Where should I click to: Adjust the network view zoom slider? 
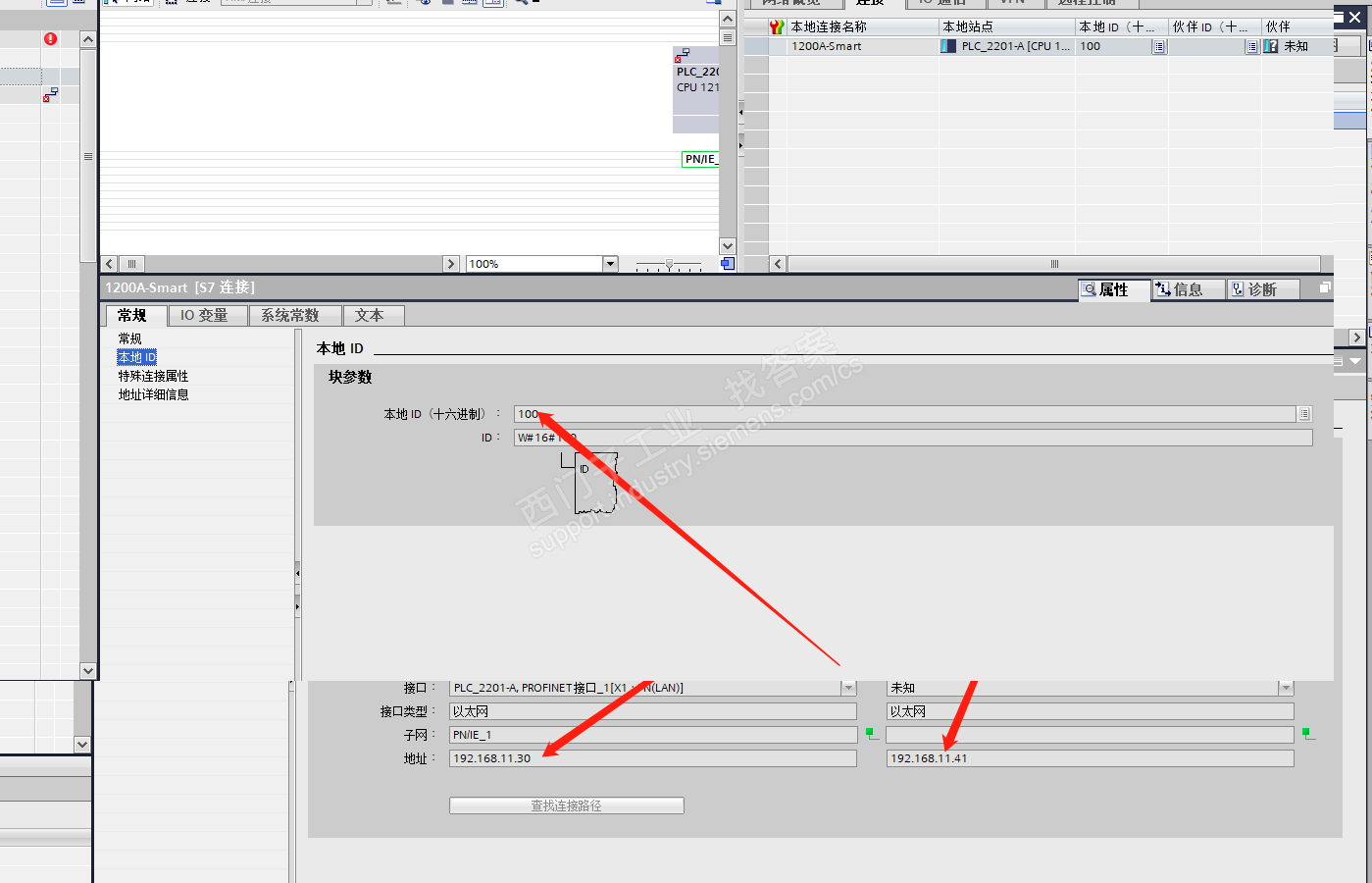pos(669,264)
